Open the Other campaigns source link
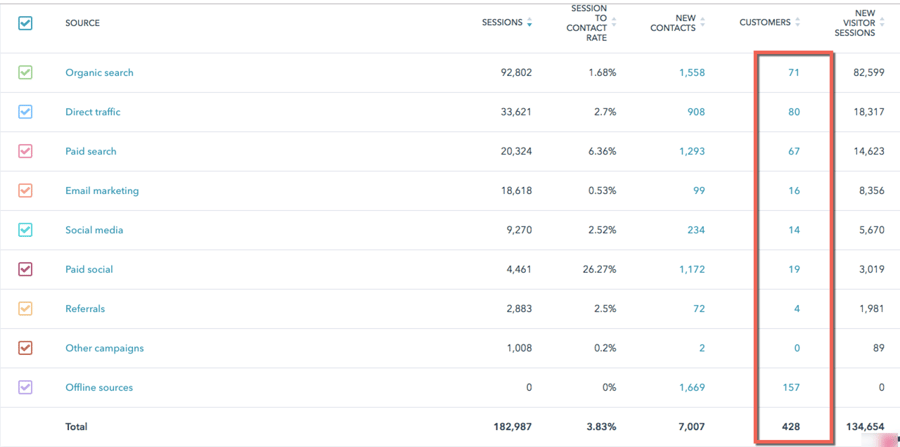Image resolution: width=900 pixels, height=447 pixels. [x=104, y=348]
